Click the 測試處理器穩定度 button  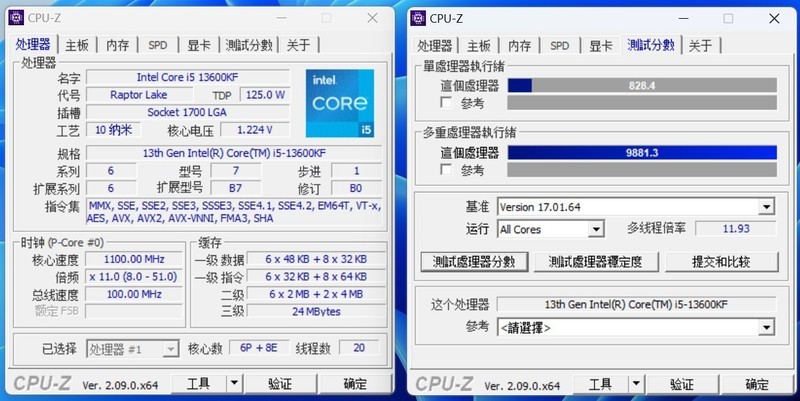pyautogui.click(x=596, y=262)
